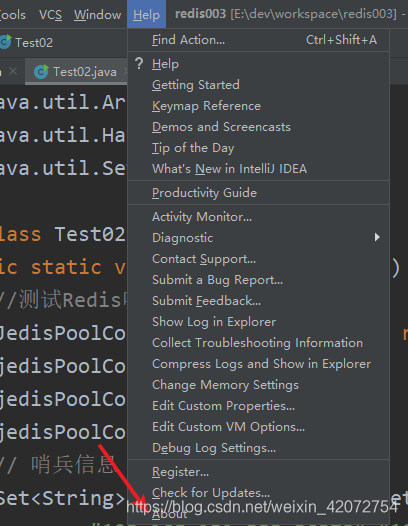This screenshot has width=408, height=526.
Task: Open the VCS menu
Action: (x=50, y=14)
